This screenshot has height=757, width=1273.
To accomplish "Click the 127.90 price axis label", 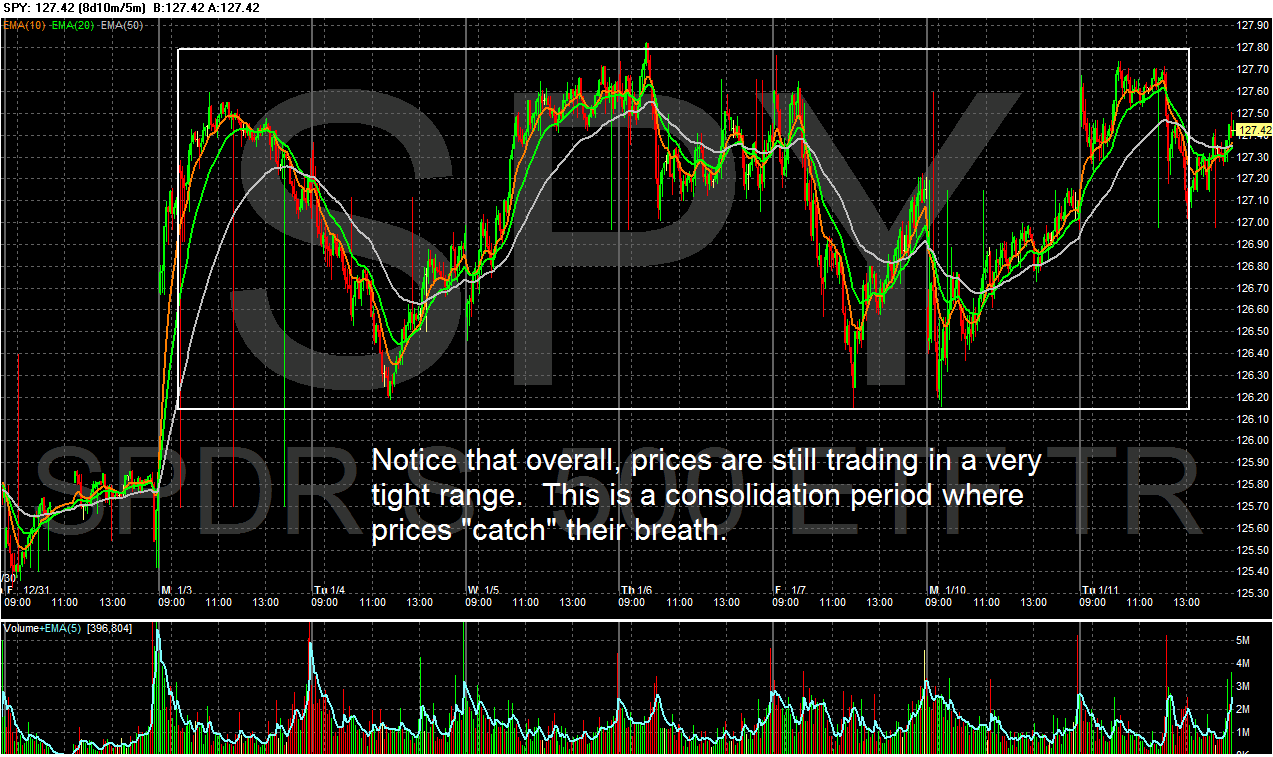I will coord(1252,26).
